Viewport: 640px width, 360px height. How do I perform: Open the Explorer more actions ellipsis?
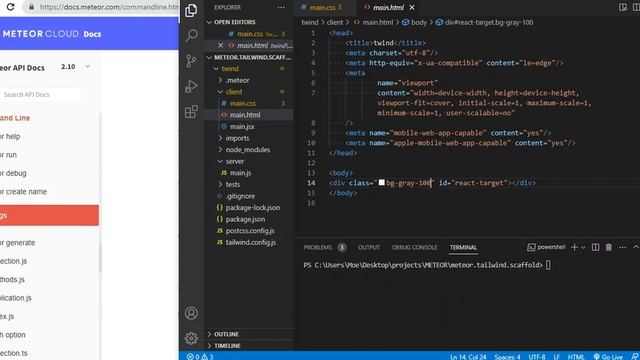point(281,7)
